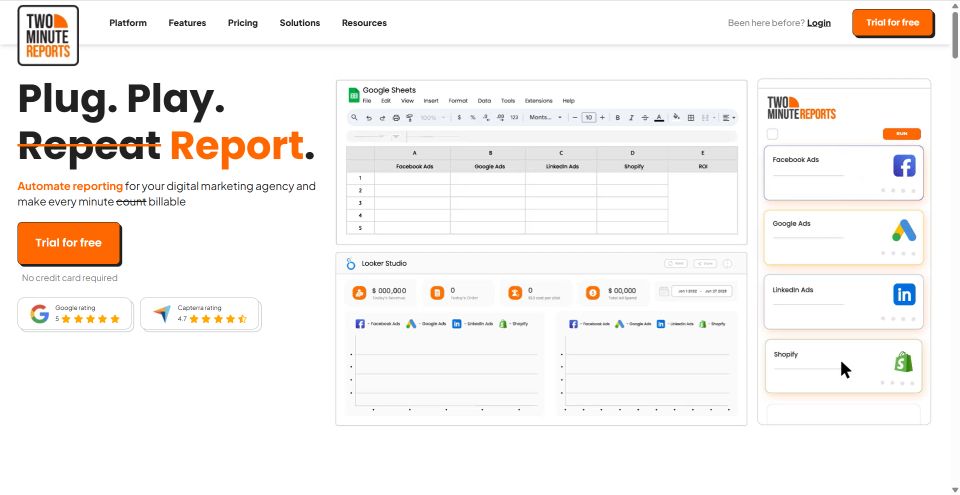The height and width of the screenshot is (495, 960).
Task: Open the Solutions navigation menu
Action: 300,23
